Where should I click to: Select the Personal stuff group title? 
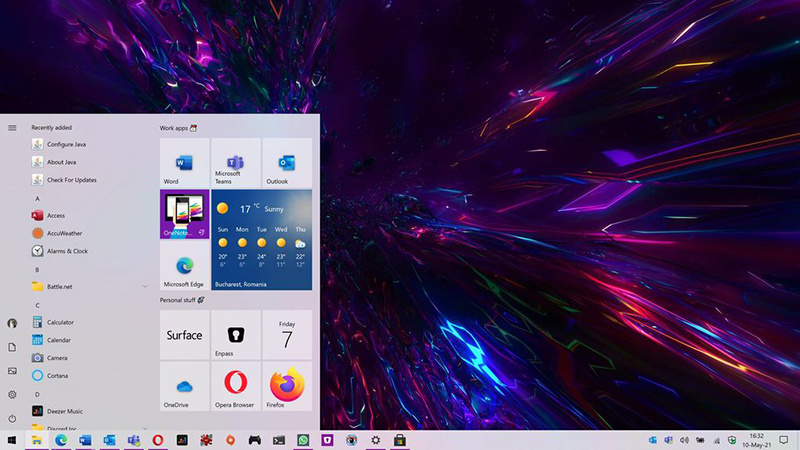point(178,300)
